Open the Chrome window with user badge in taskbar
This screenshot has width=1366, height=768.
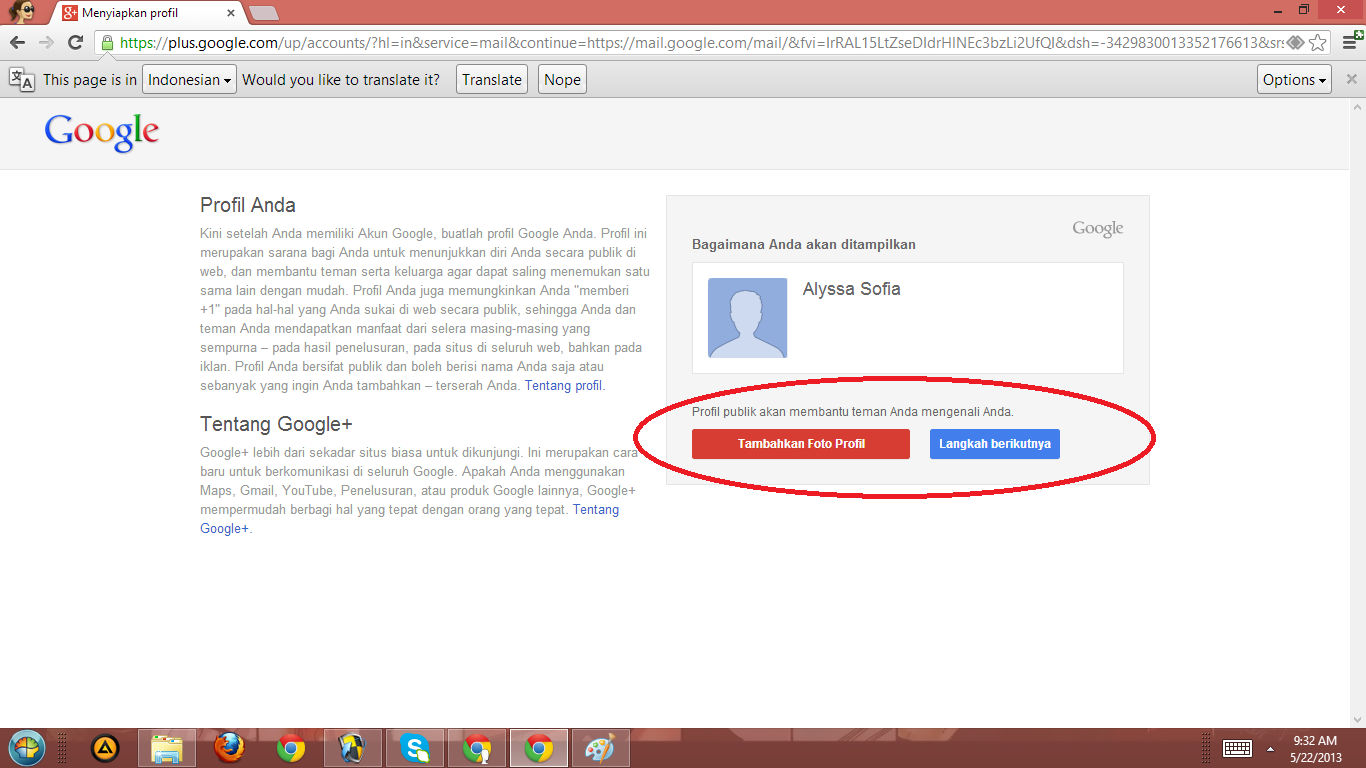477,748
